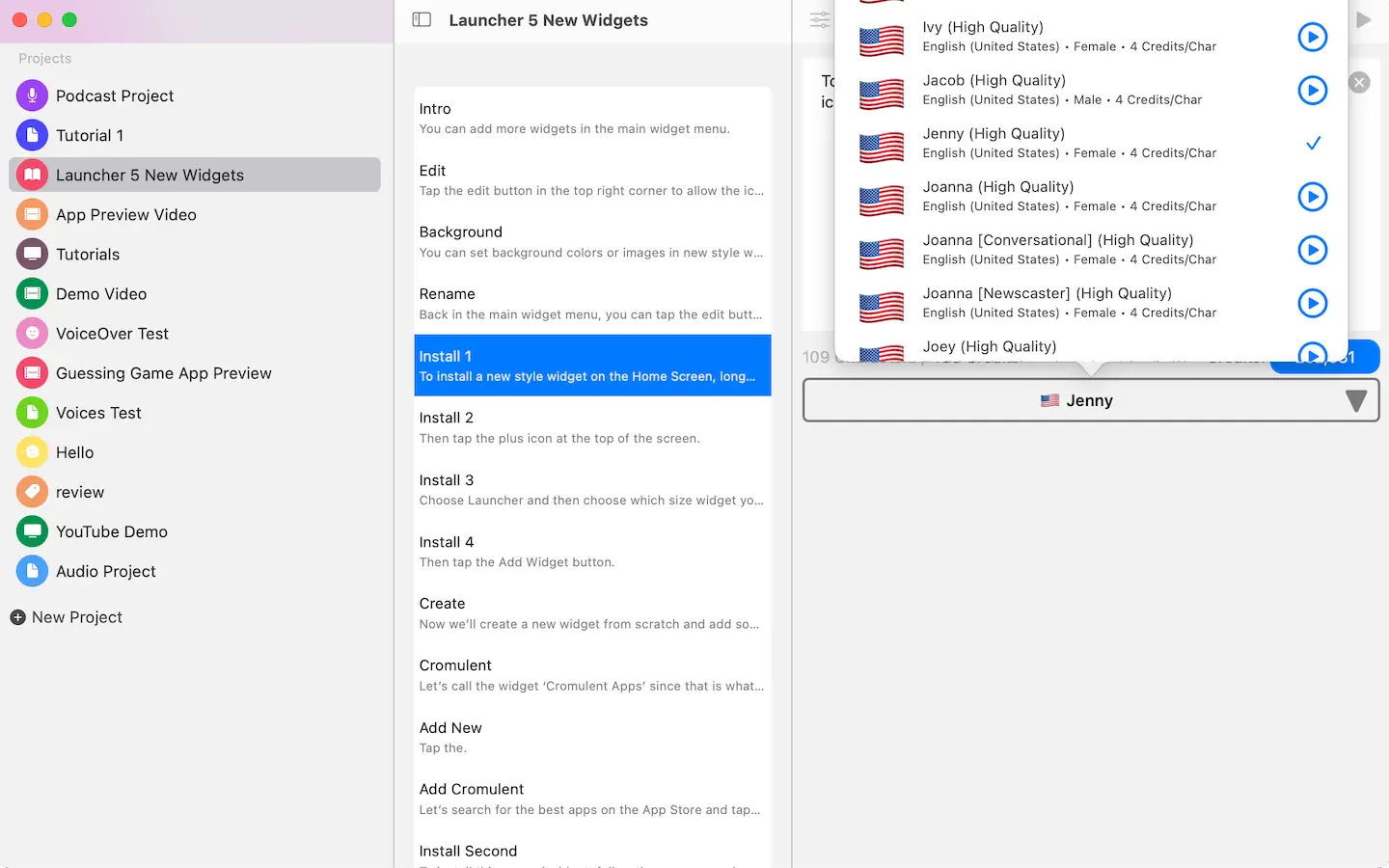Select the Install 2 section

(592, 427)
